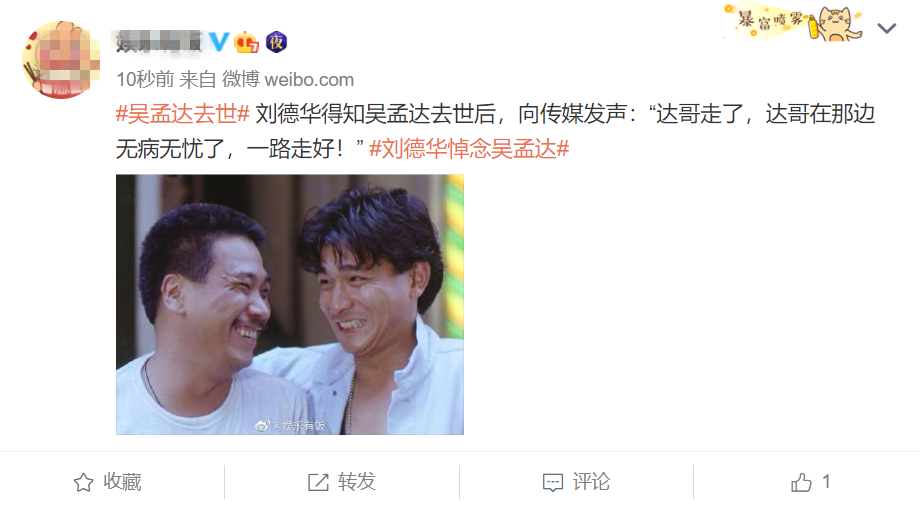
Task: Open hashtag #吴孟达去世#
Action: [x=183, y=114]
